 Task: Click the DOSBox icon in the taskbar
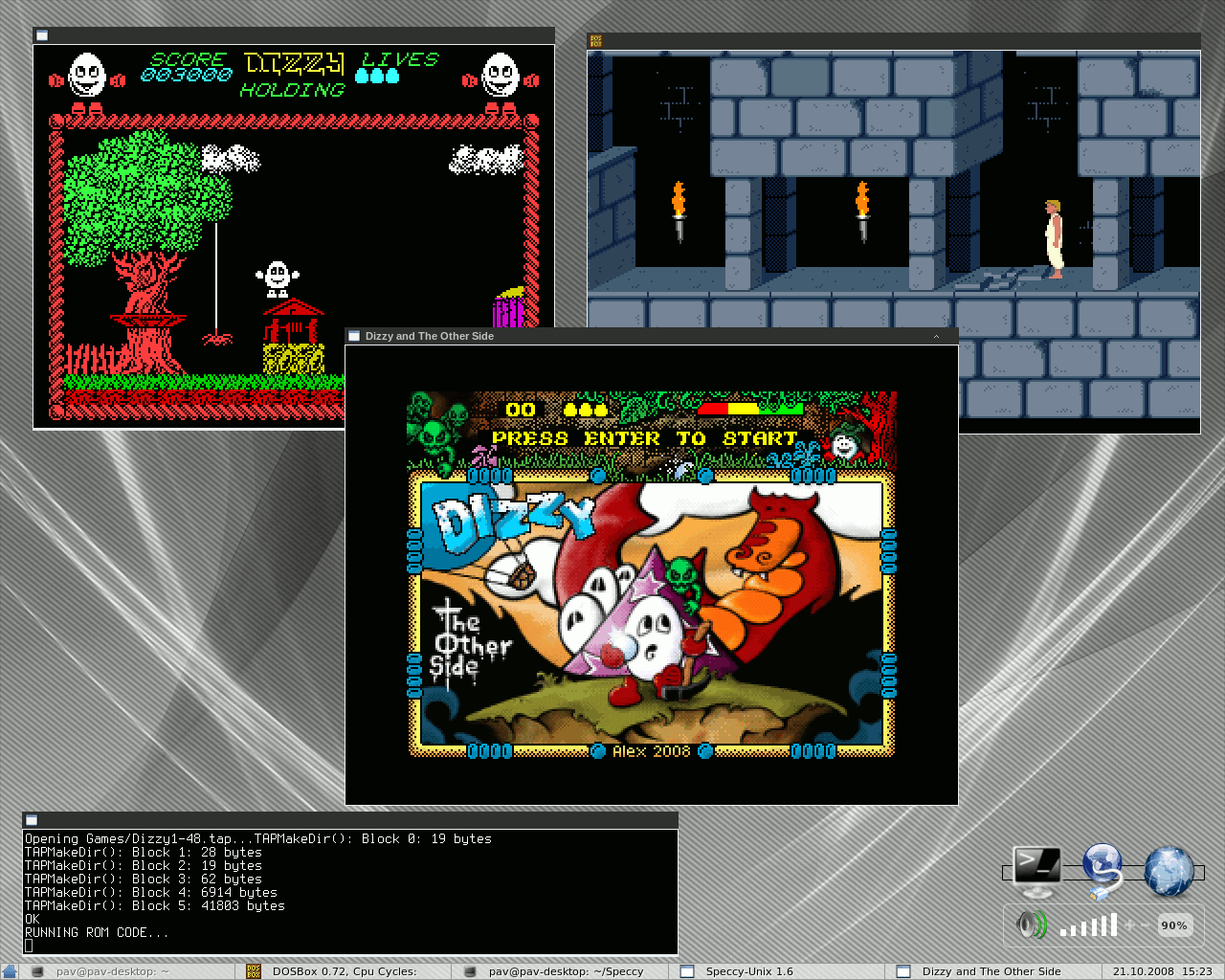(254, 971)
